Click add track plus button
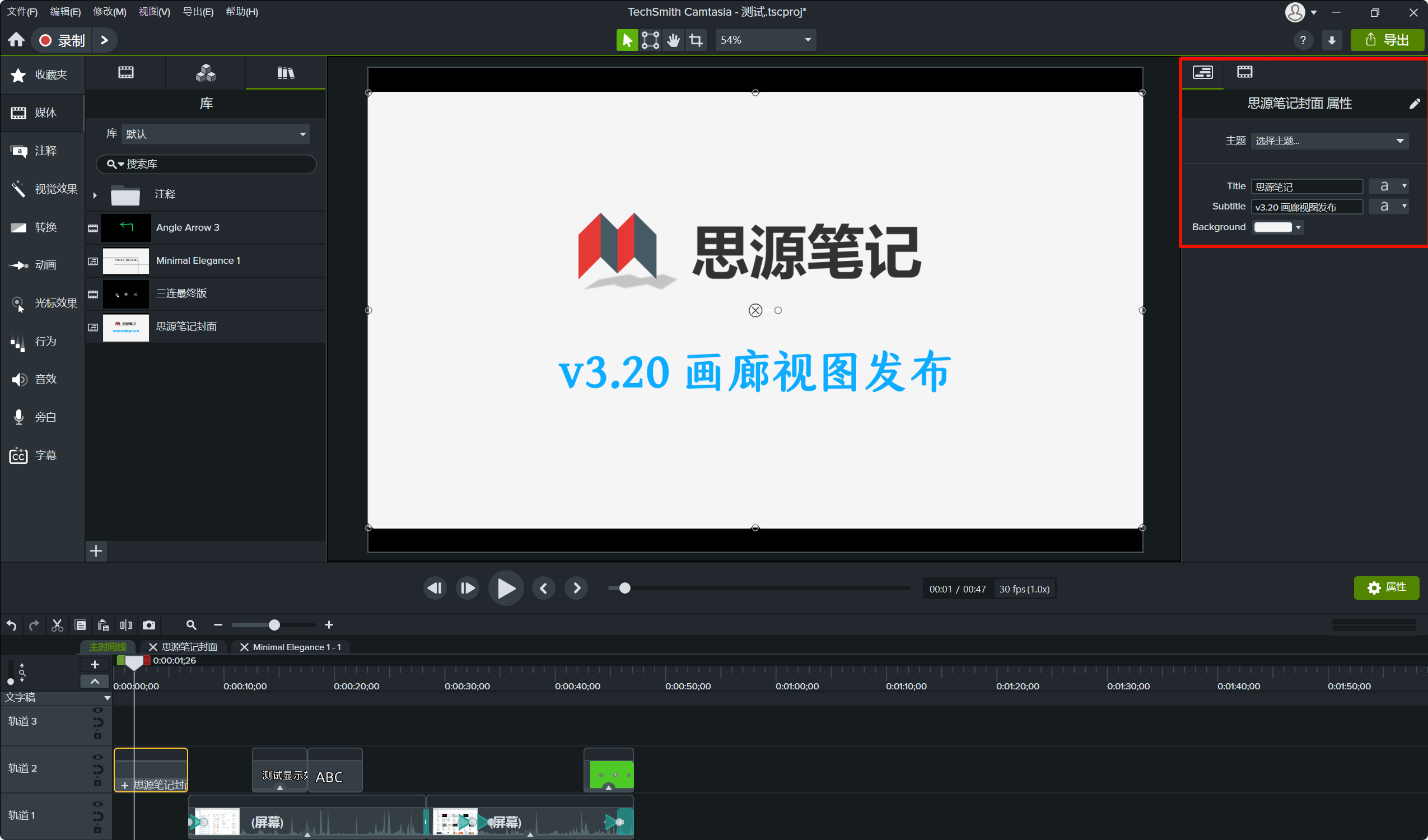Viewport: 1428px width, 840px height. click(x=95, y=664)
